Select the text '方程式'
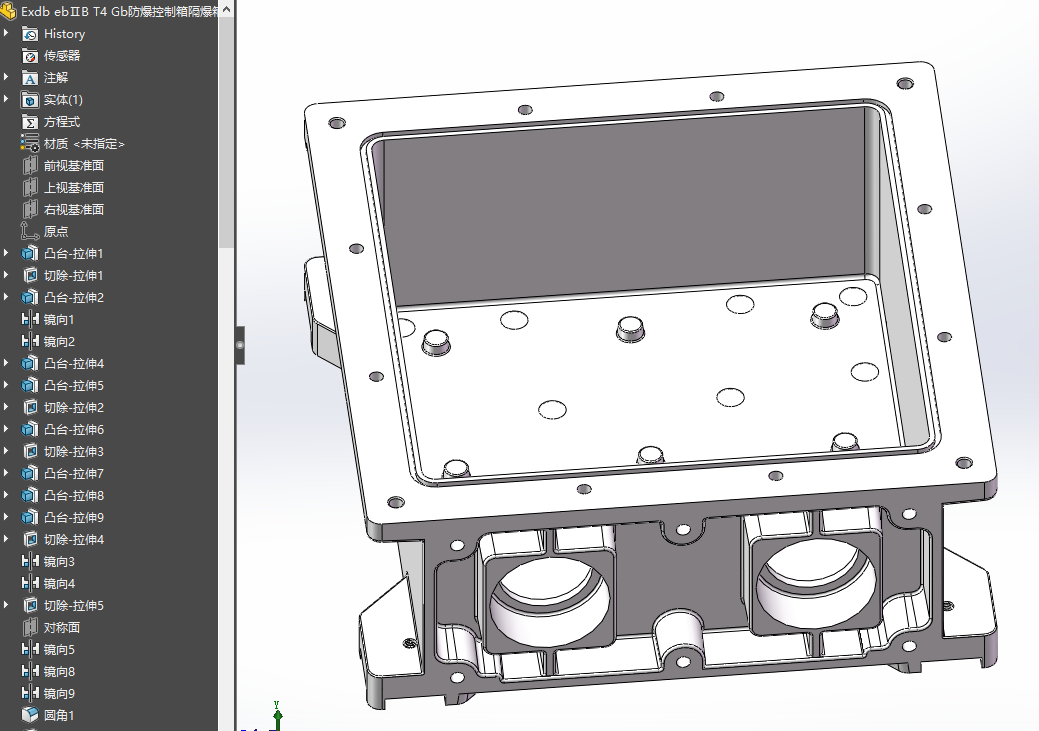This screenshot has width=1039, height=731. (x=62, y=122)
